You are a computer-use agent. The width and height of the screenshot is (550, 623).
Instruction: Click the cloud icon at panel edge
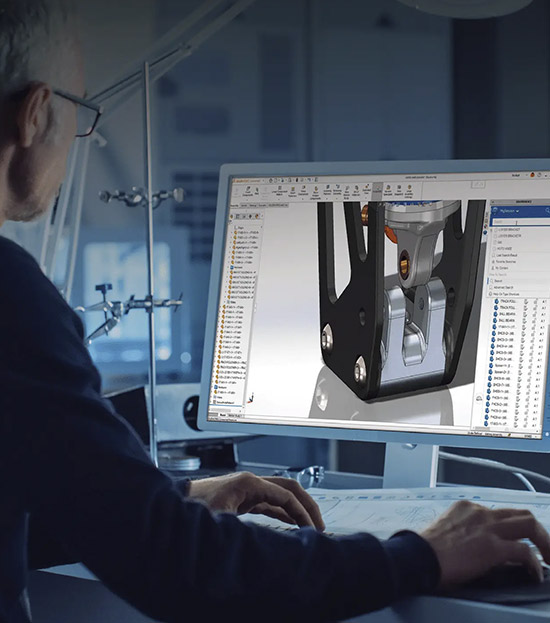coord(479,397)
